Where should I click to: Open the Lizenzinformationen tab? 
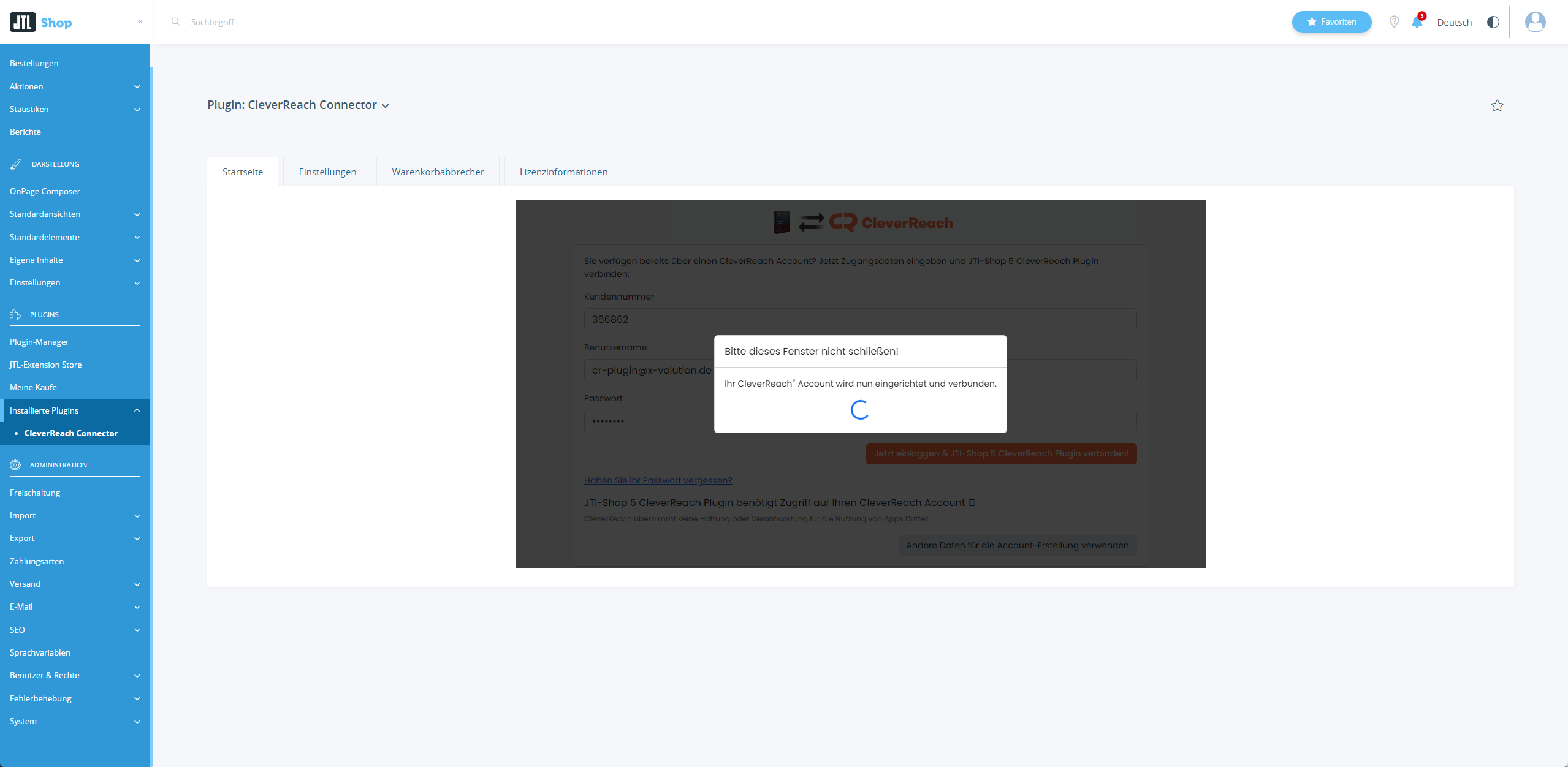click(563, 172)
